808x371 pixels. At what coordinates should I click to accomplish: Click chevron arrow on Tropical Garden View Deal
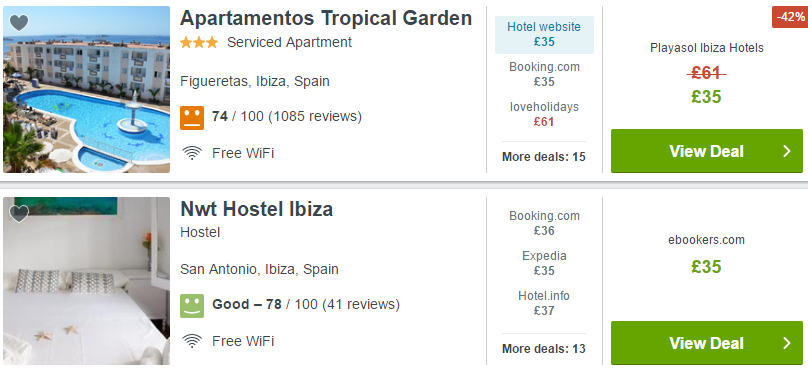coord(786,151)
